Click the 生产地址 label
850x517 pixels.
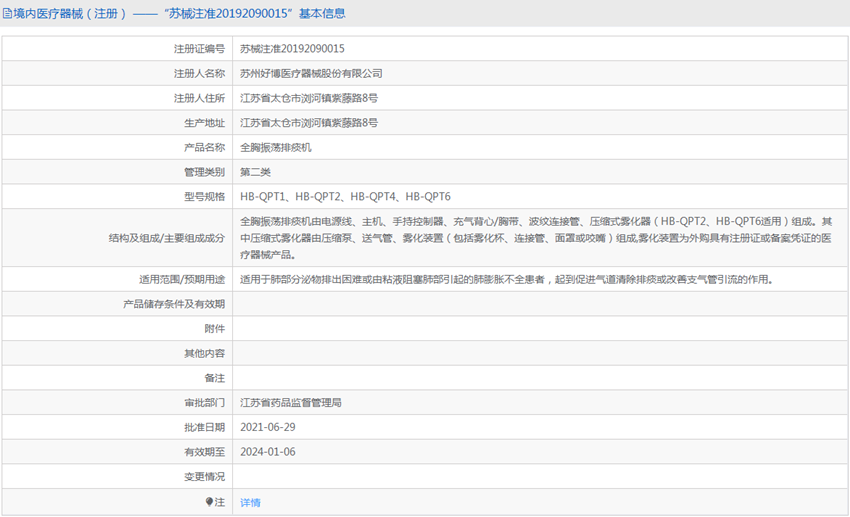[x=204, y=122]
